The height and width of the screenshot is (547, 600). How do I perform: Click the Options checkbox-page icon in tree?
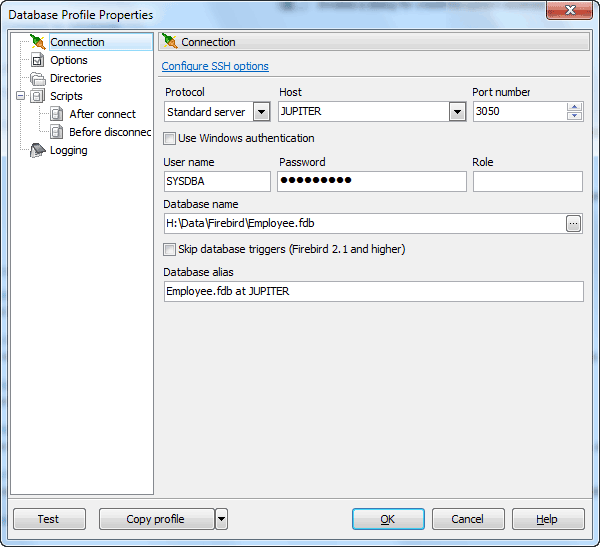38,60
